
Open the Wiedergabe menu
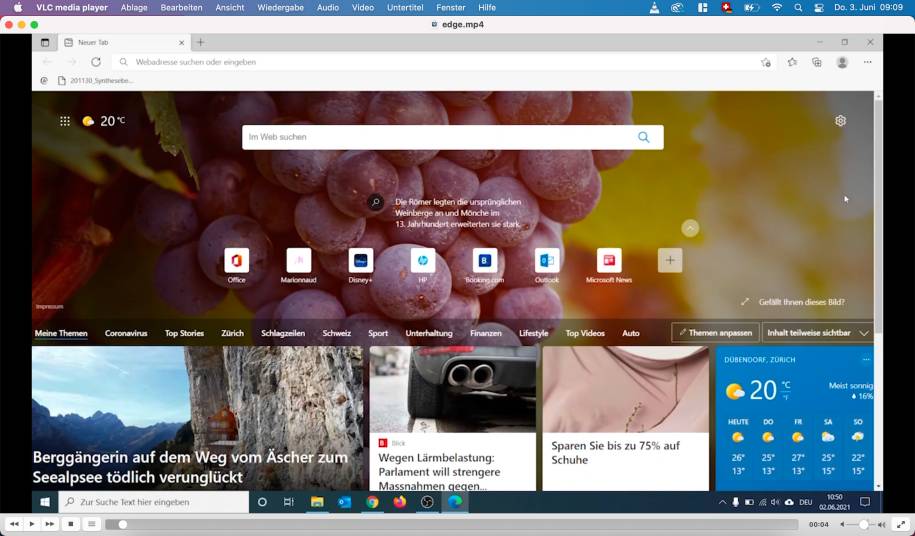point(280,8)
